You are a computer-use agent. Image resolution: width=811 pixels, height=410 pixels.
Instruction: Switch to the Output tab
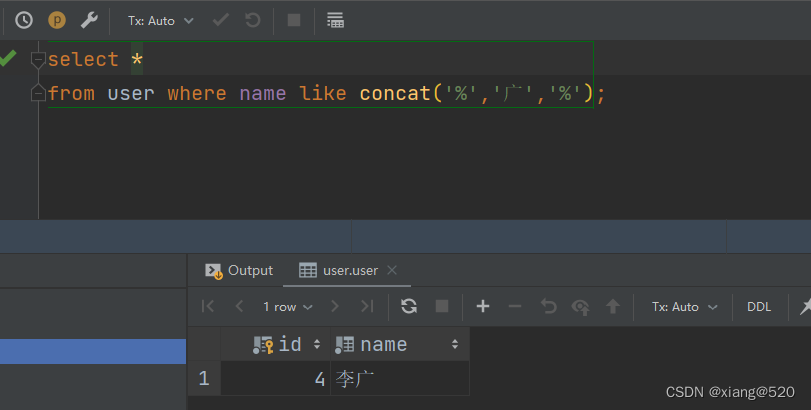239,270
